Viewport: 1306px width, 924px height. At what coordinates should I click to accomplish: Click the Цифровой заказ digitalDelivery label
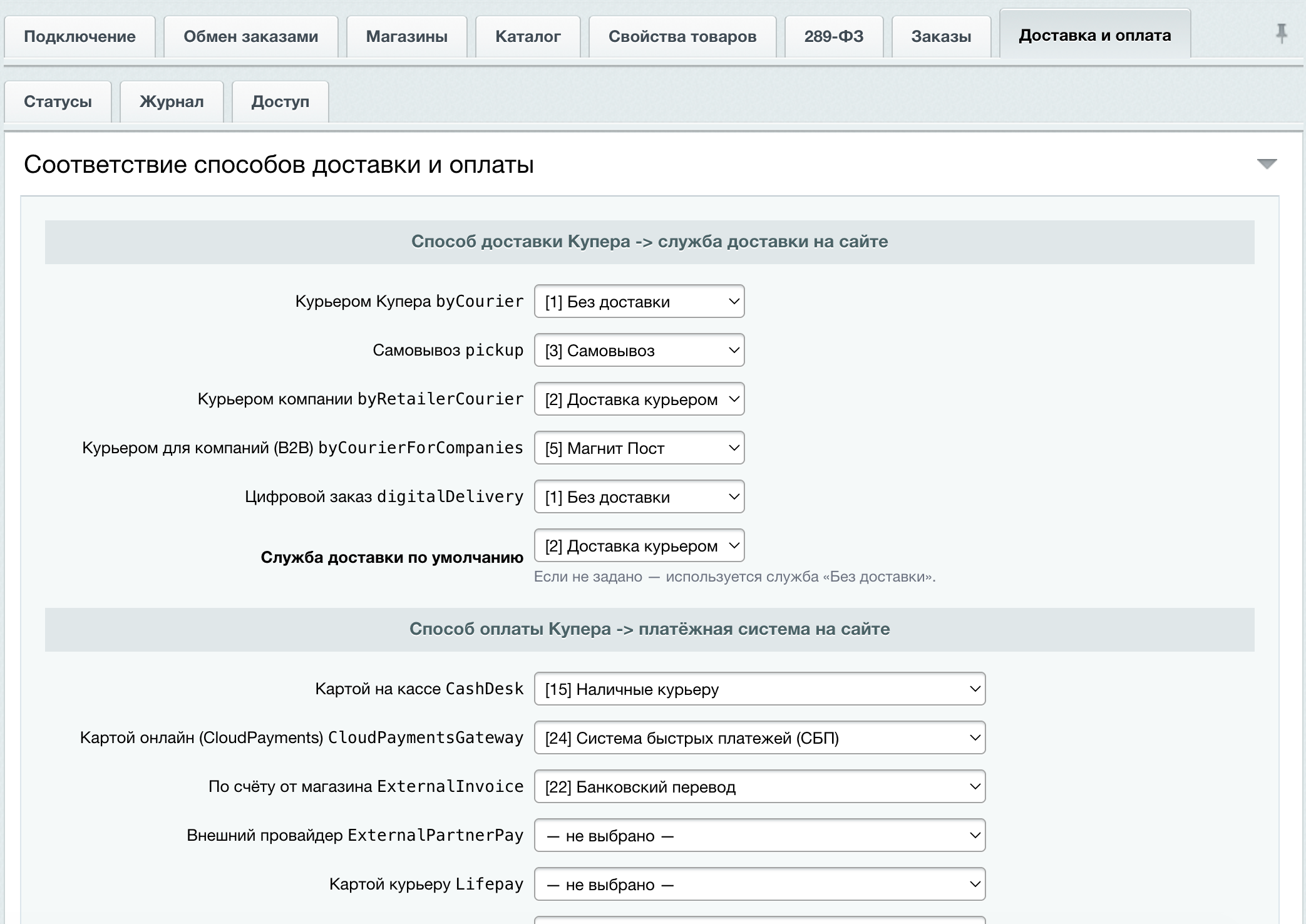384,496
